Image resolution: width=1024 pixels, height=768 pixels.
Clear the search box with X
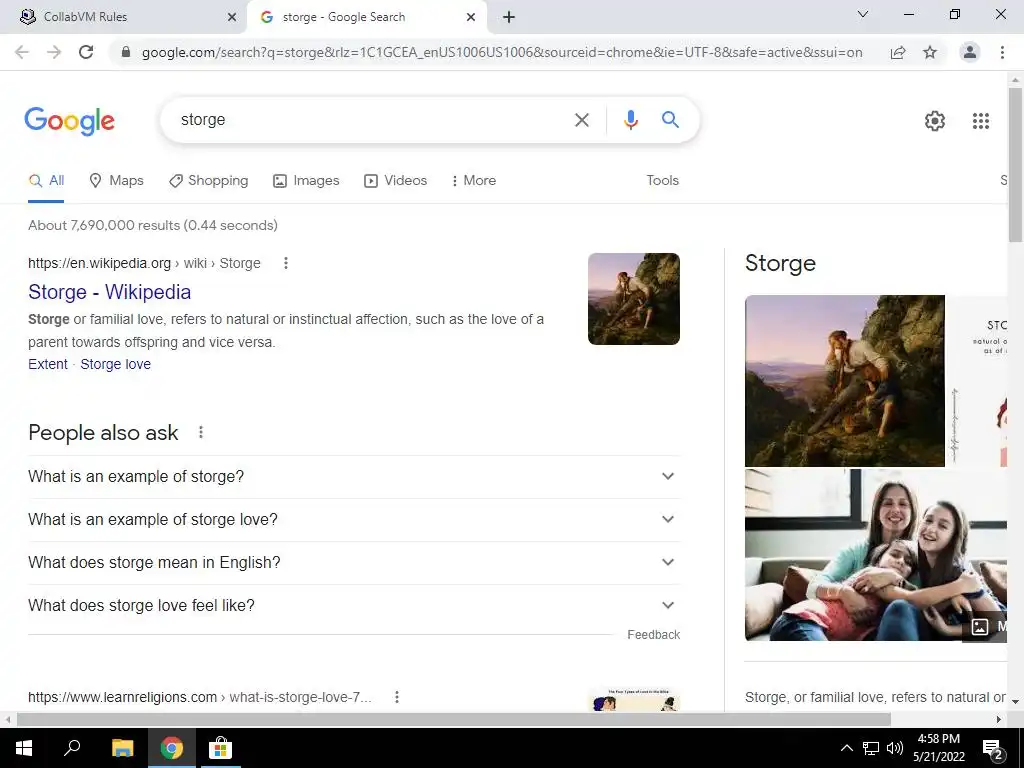tap(582, 120)
